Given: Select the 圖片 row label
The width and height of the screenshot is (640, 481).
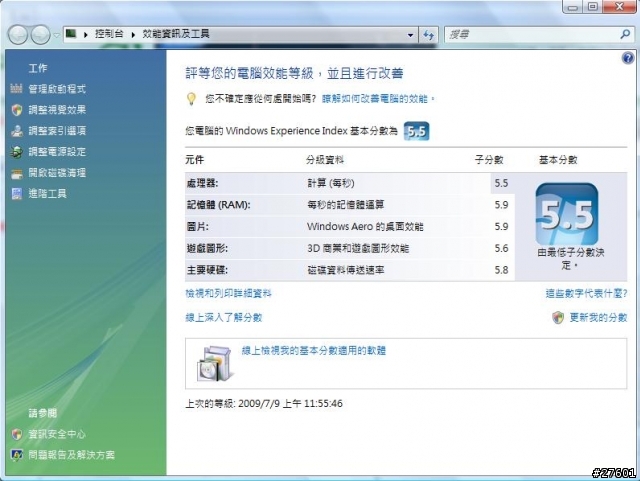Looking at the screenshot, I should click(x=198, y=227).
